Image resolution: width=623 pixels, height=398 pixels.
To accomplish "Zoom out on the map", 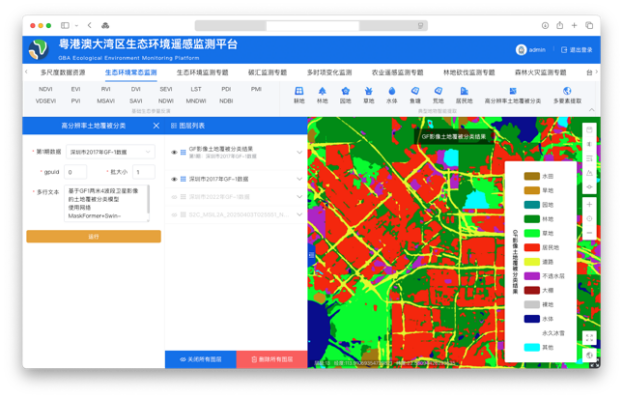I will coord(589,233).
